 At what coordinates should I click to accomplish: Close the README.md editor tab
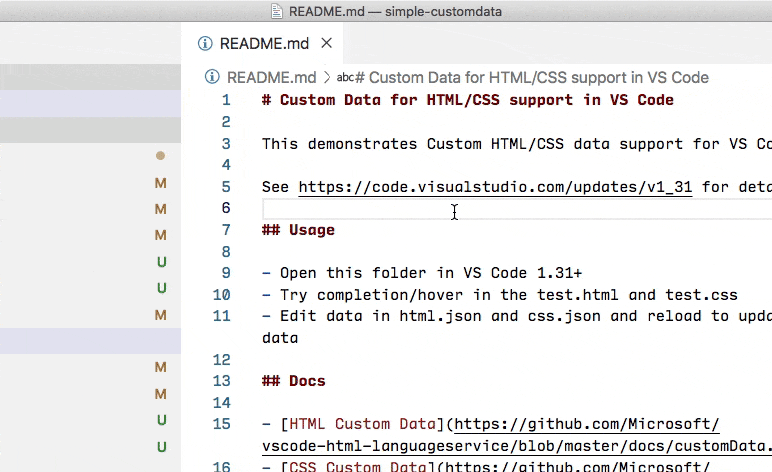tap(326, 44)
